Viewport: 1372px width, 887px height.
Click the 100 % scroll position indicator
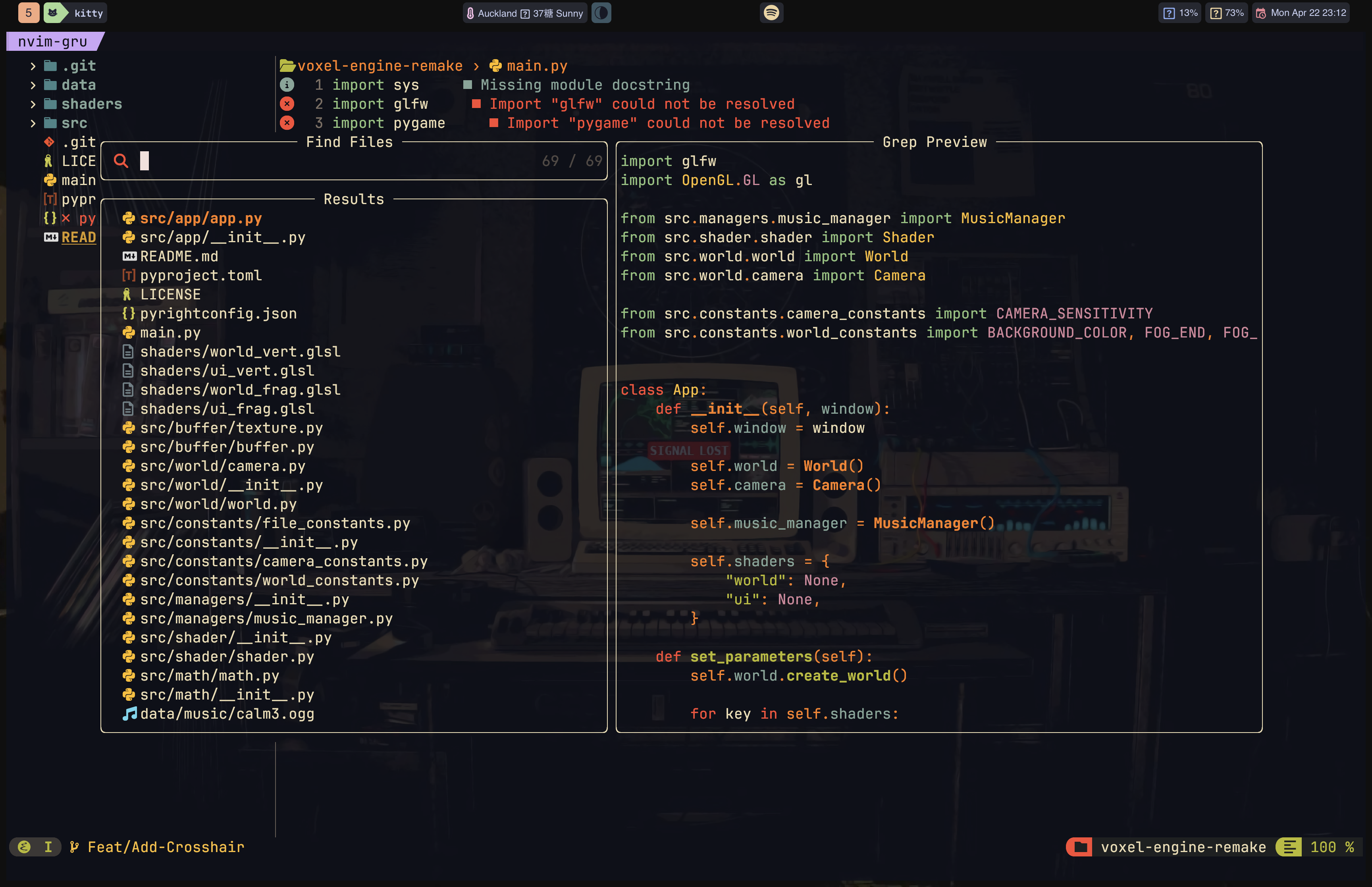pyautogui.click(x=1331, y=847)
